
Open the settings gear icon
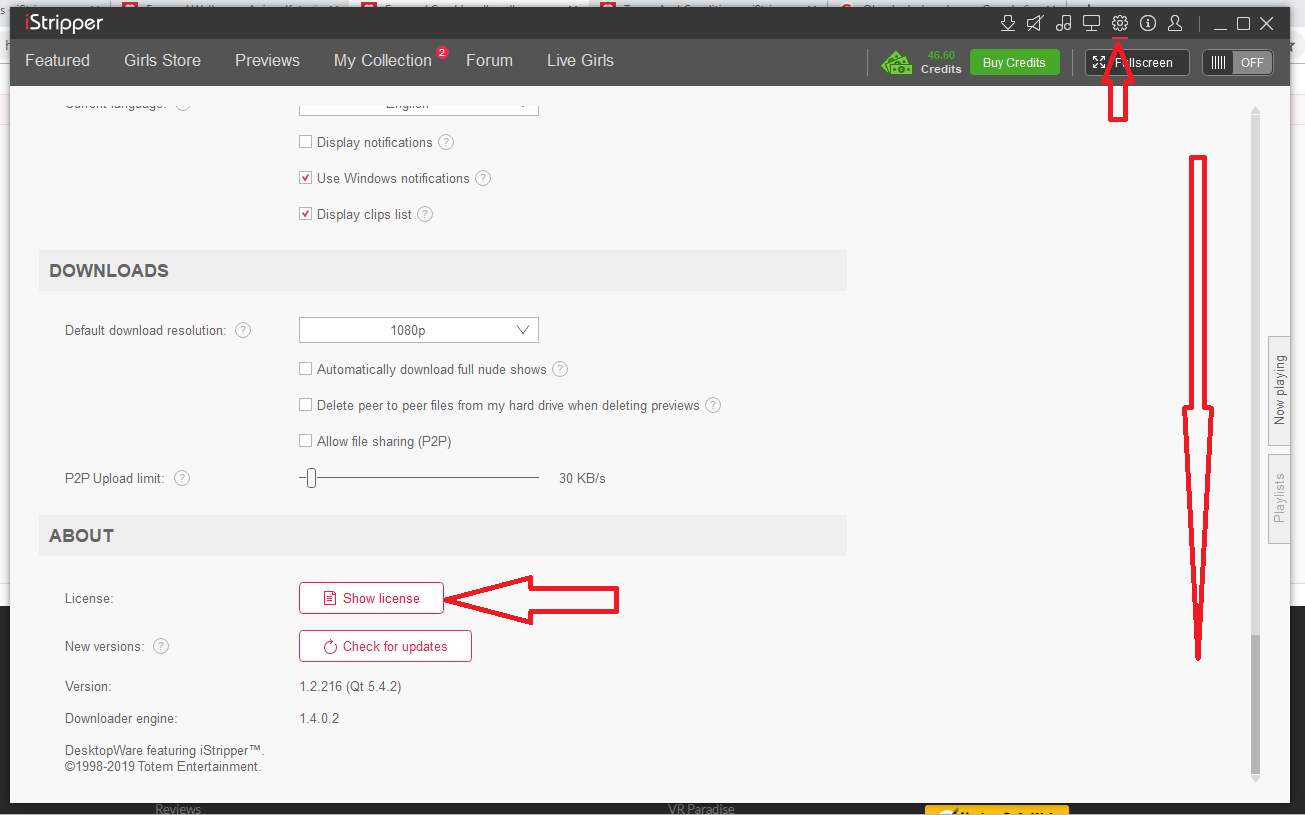coord(1119,23)
